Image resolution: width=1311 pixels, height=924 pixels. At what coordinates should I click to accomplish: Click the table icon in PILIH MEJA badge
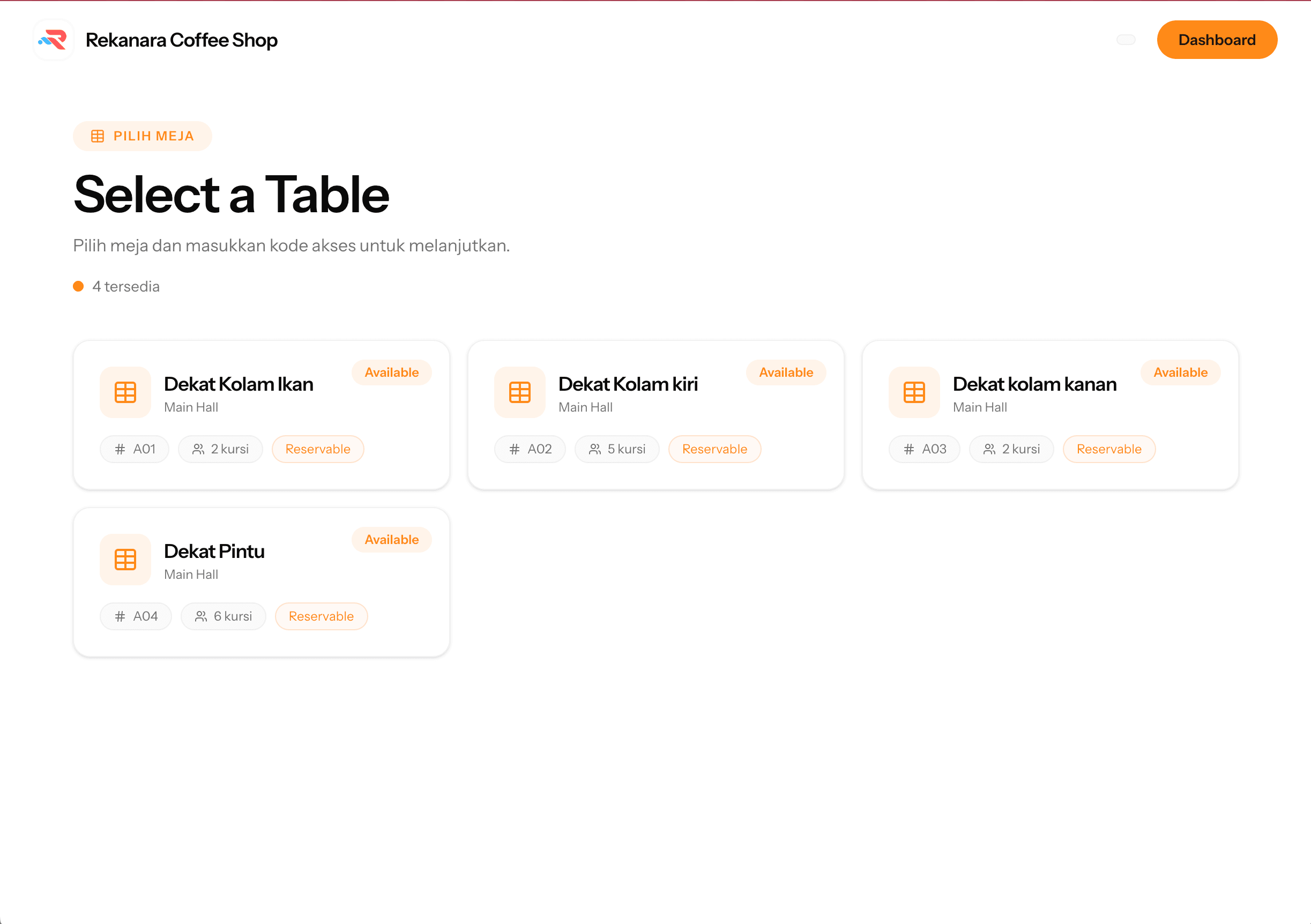[x=98, y=136]
